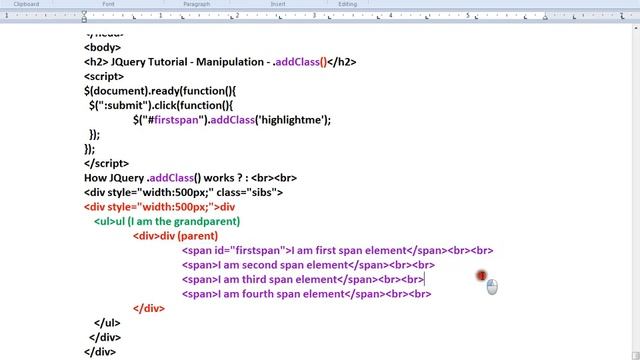Image resolution: width=640 pixels, height=360 pixels.
Task: Click the word 'highlightme' in the addClass call
Action: tap(292, 120)
